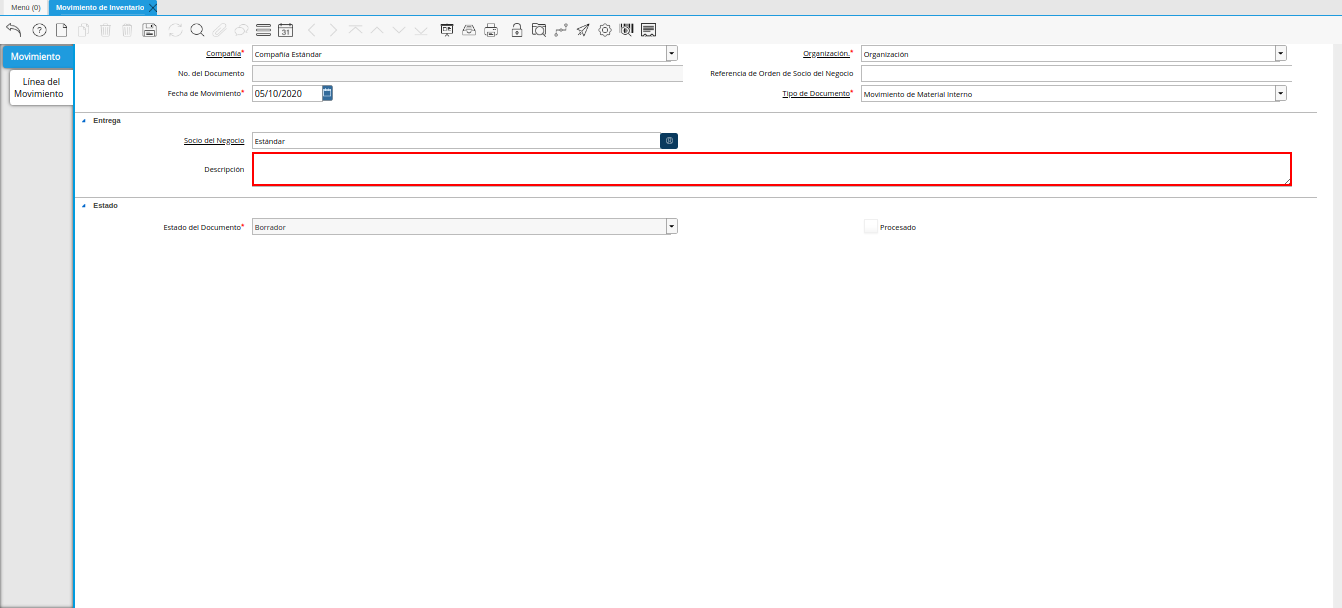Screen dimensions: 1342x608
Task: Click the Fecha de Movimiento date field
Action: pos(287,93)
